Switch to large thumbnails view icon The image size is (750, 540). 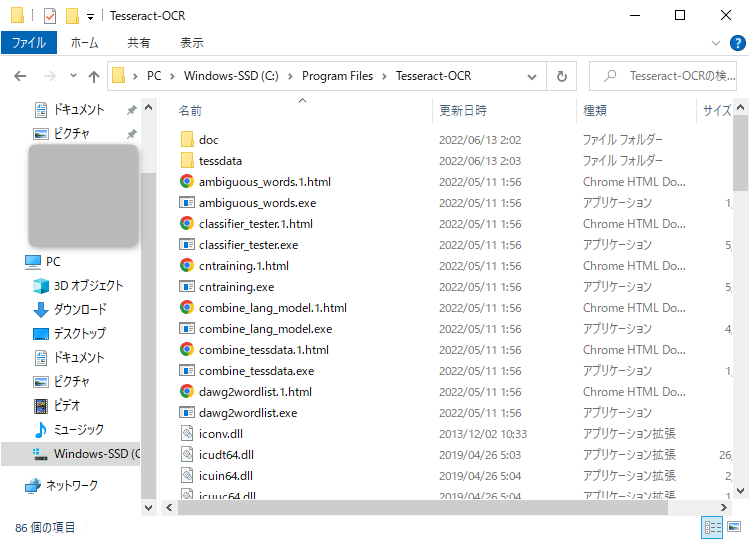click(x=734, y=527)
